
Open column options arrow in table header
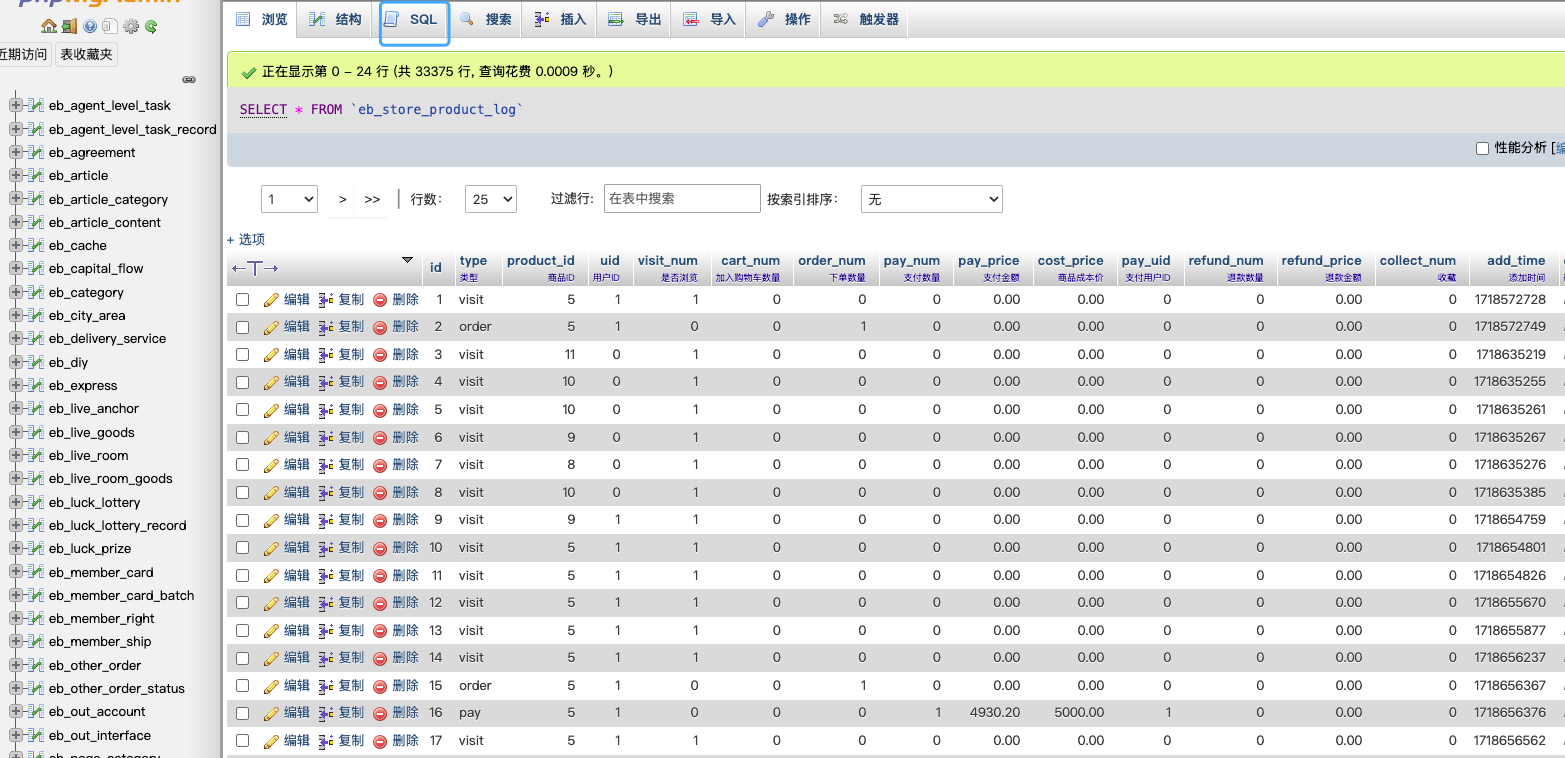point(407,260)
